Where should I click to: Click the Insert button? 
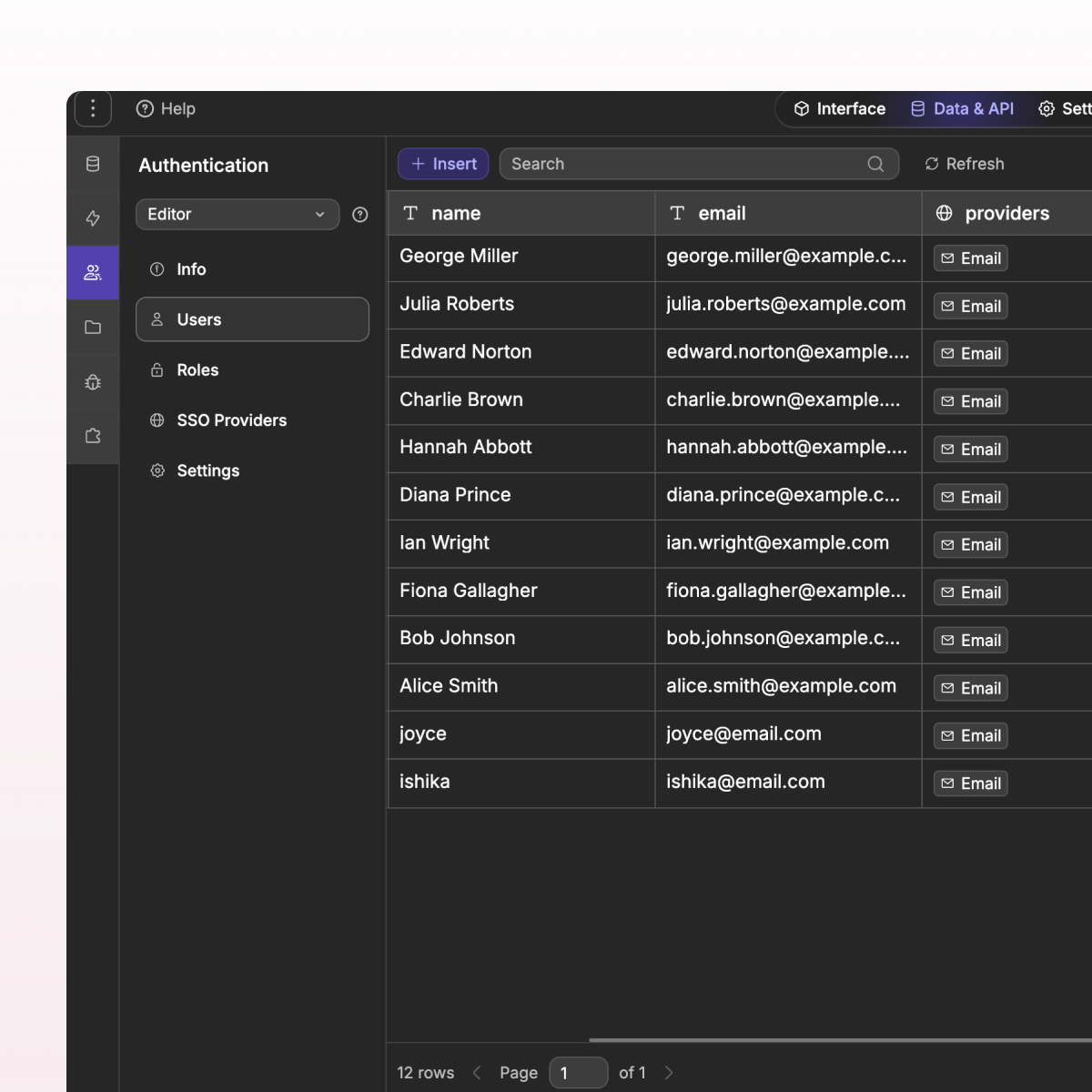443,164
